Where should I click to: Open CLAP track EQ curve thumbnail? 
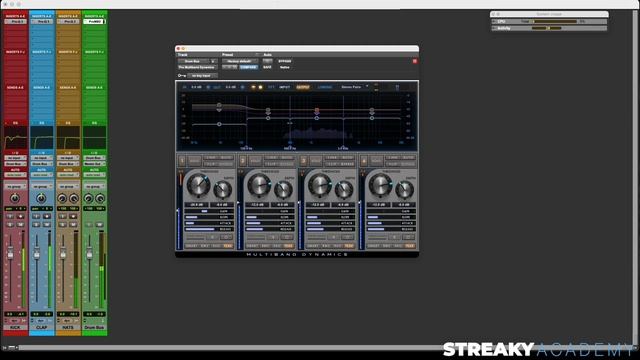[x=42, y=138]
